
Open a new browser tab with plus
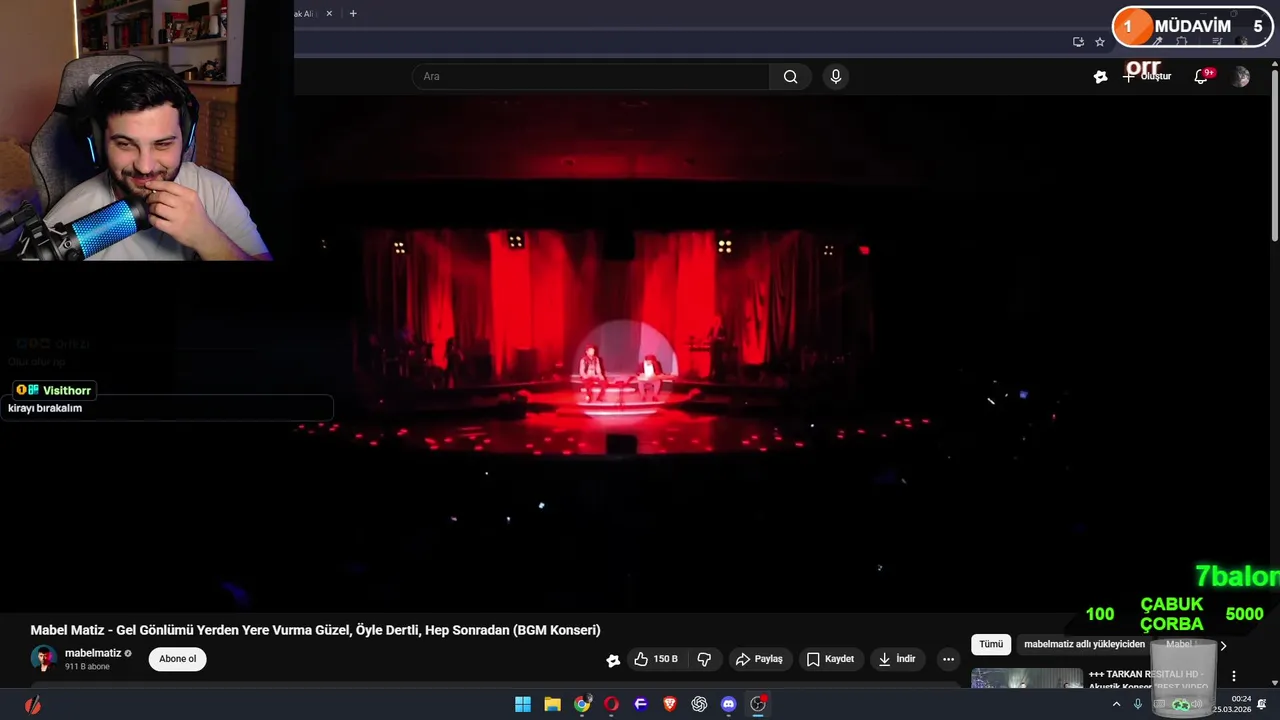tap(353, 14)
